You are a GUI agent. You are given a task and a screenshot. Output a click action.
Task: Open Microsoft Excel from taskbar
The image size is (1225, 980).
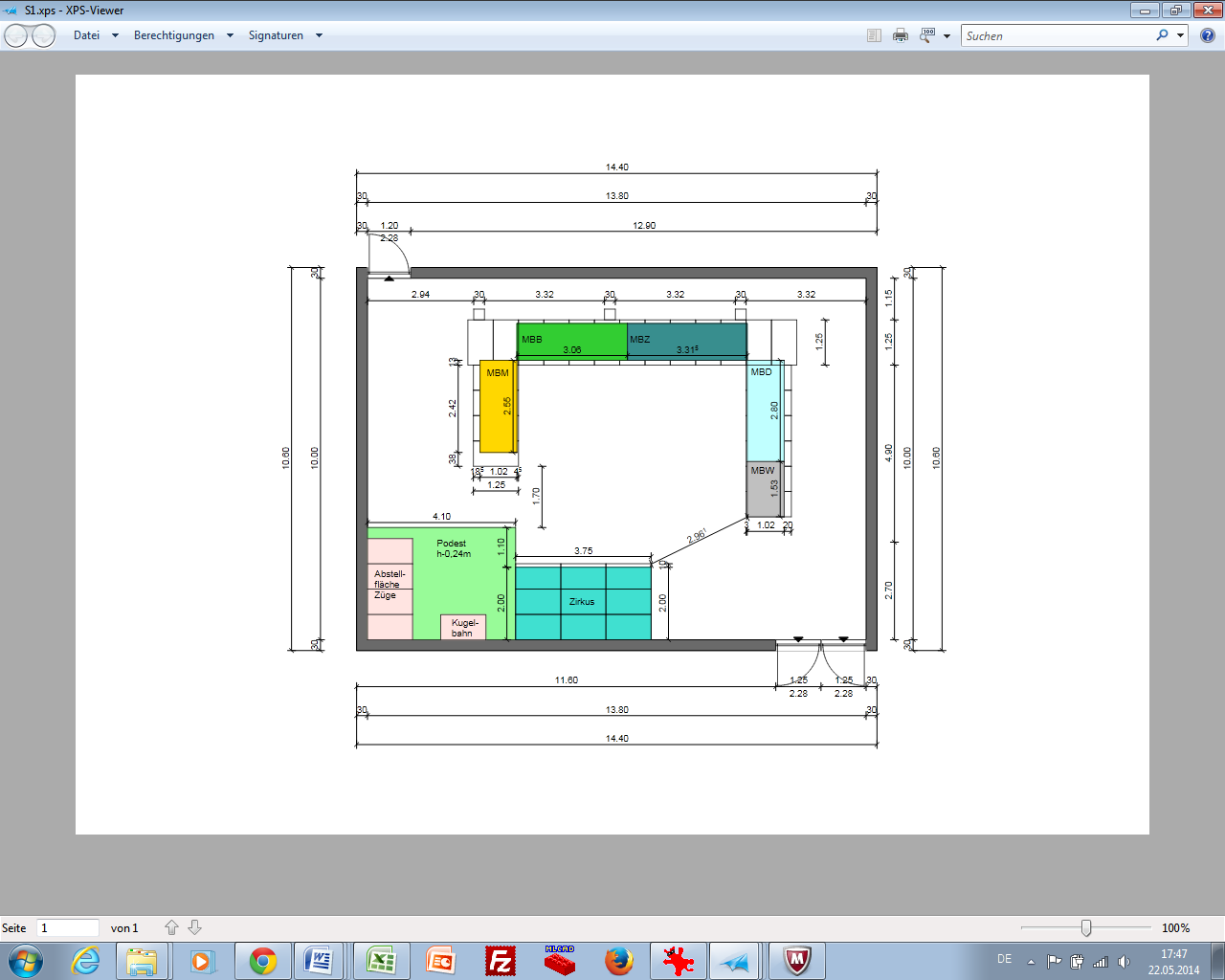point(381,961)
